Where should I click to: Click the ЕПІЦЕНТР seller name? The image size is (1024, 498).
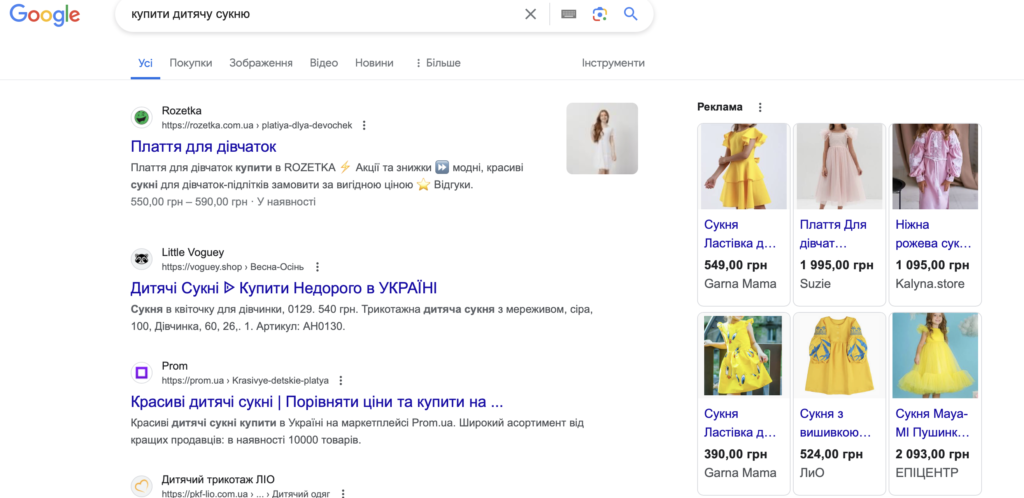point(927,473)
